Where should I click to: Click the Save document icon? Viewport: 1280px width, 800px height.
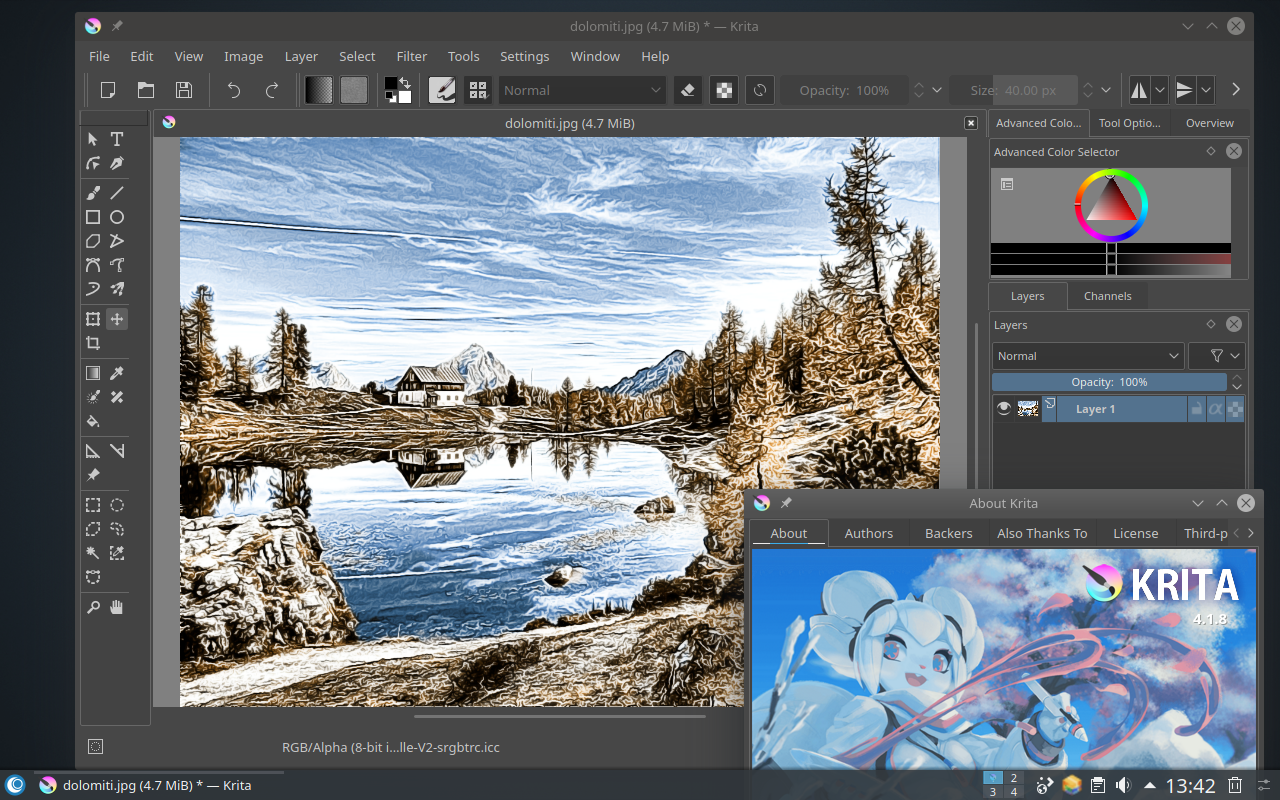[x=184, y=90]
